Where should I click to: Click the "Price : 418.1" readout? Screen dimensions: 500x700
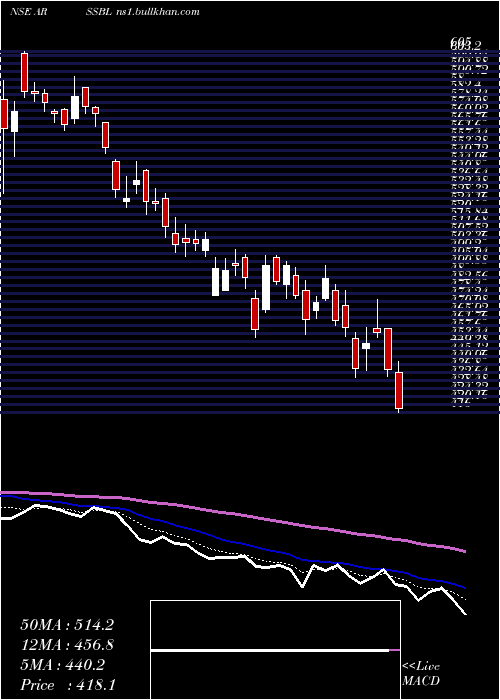[x=67, y=685]
